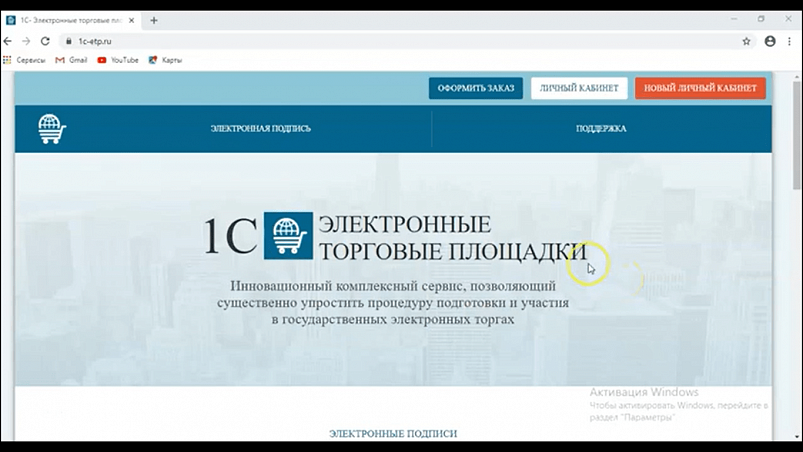This screenshot has height=452, width=803.
Task: Click the browser forward arrow
Action: tap(26, 41)
